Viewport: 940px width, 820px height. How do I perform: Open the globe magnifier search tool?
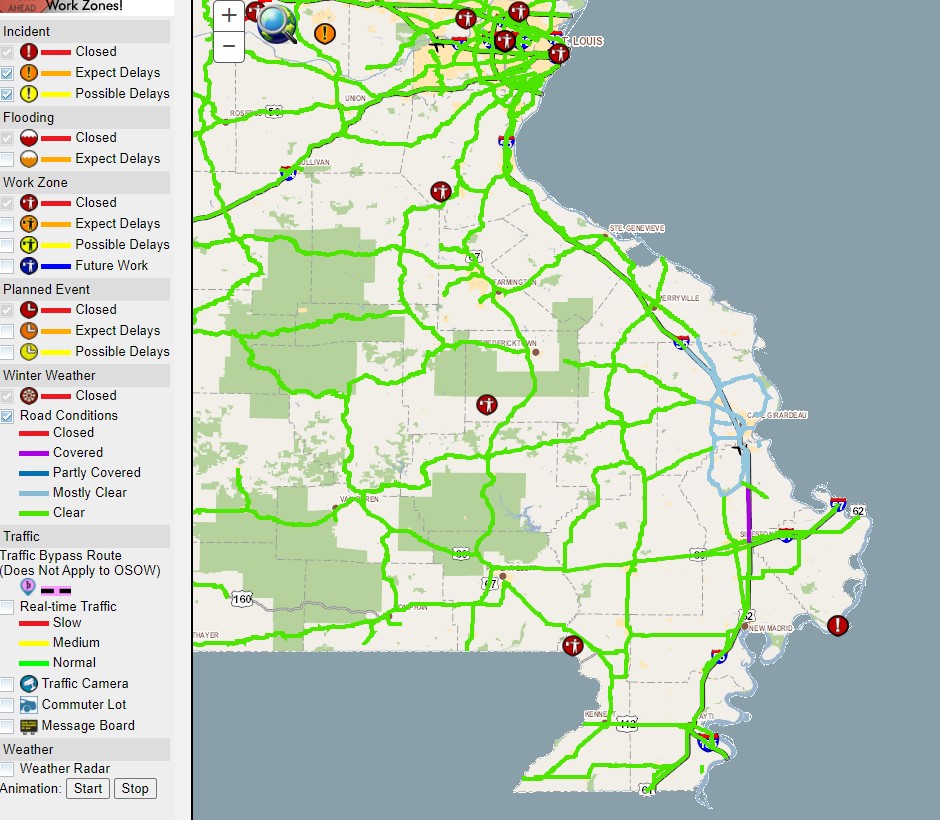point(276,25)
